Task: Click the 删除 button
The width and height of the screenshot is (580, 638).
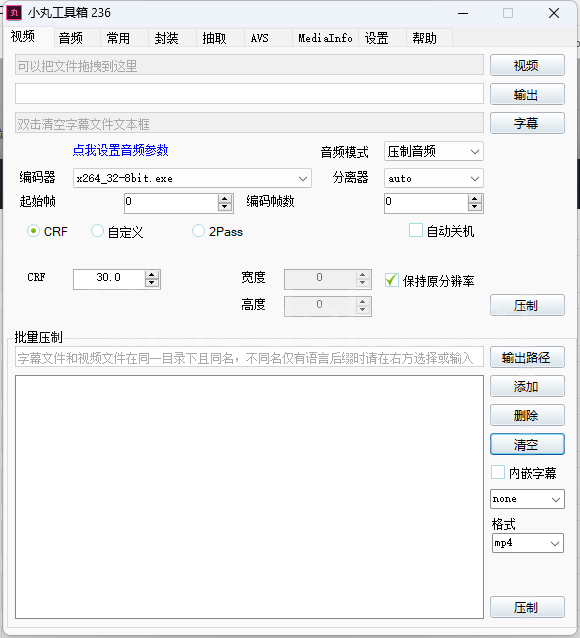Action: point(527,415)
